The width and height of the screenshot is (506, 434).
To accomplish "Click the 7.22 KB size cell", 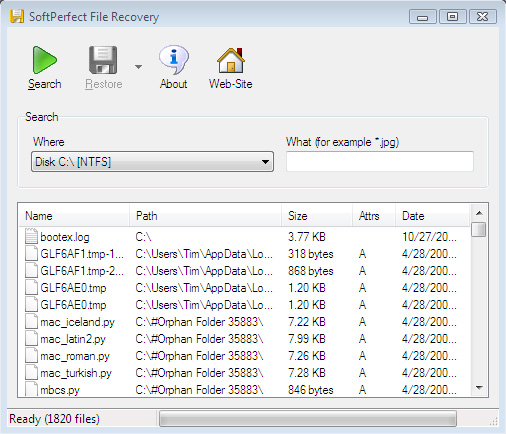I will pos(307,322).
